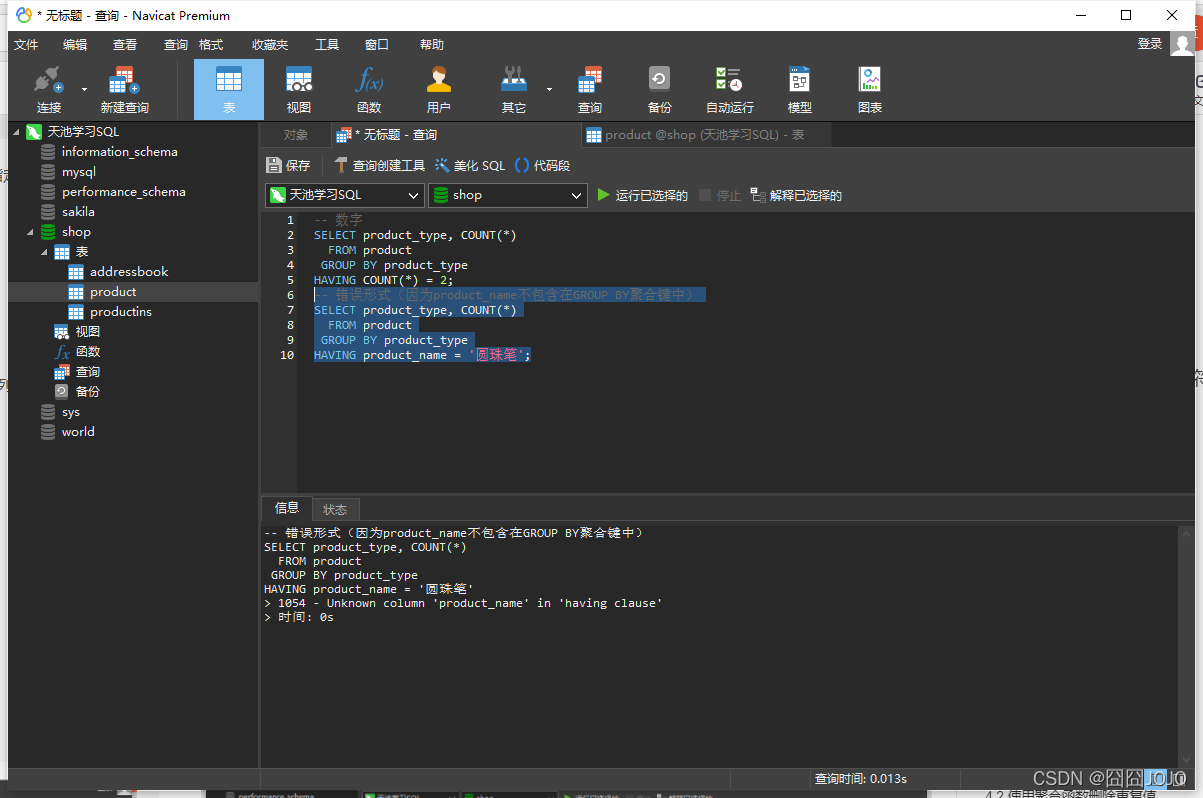This screenshot has width=1203, height=798.
Task: Click query time 0.013s in status bar
Action: 861,778
